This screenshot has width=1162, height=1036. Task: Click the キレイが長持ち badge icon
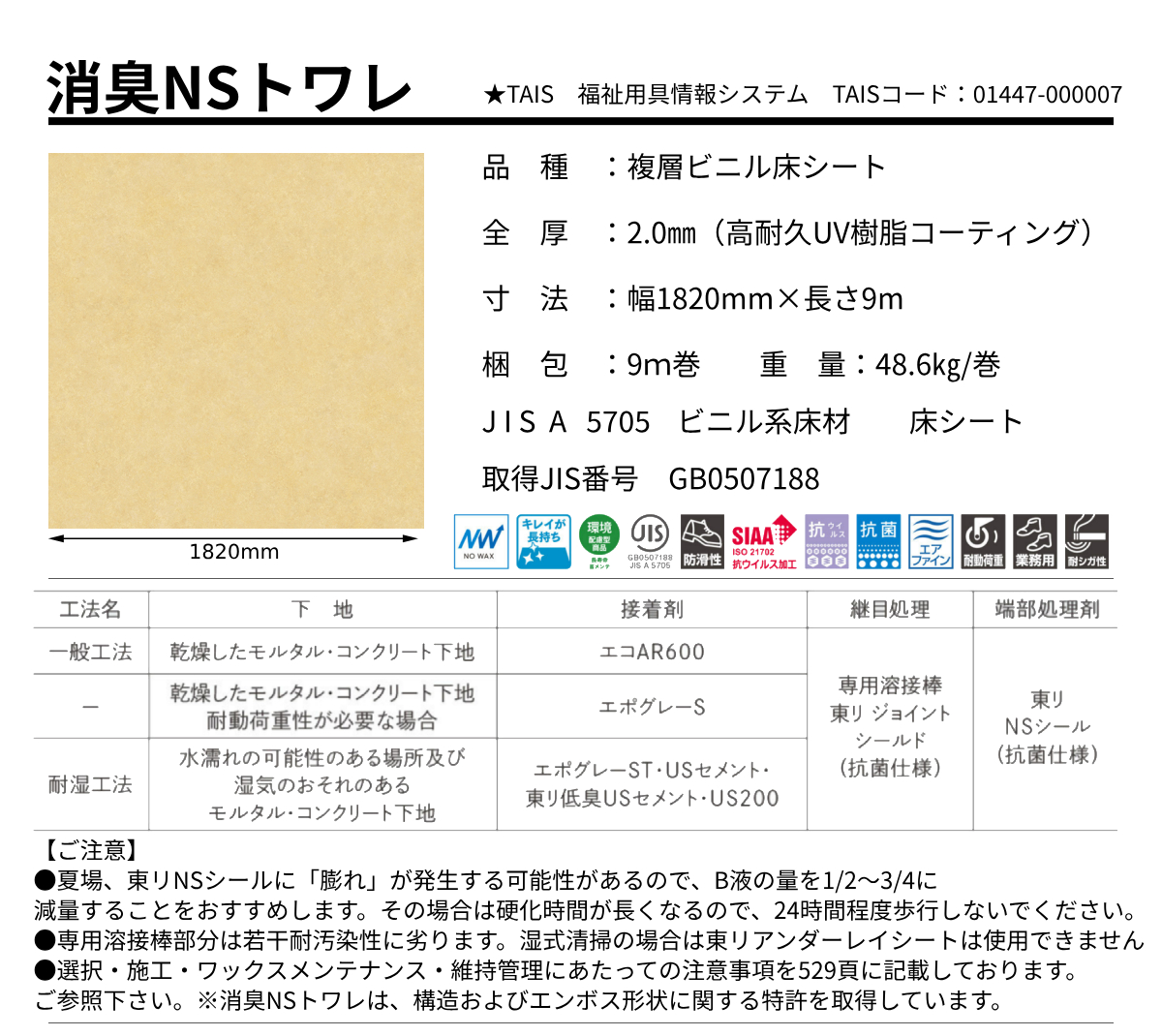click(543, 541)
